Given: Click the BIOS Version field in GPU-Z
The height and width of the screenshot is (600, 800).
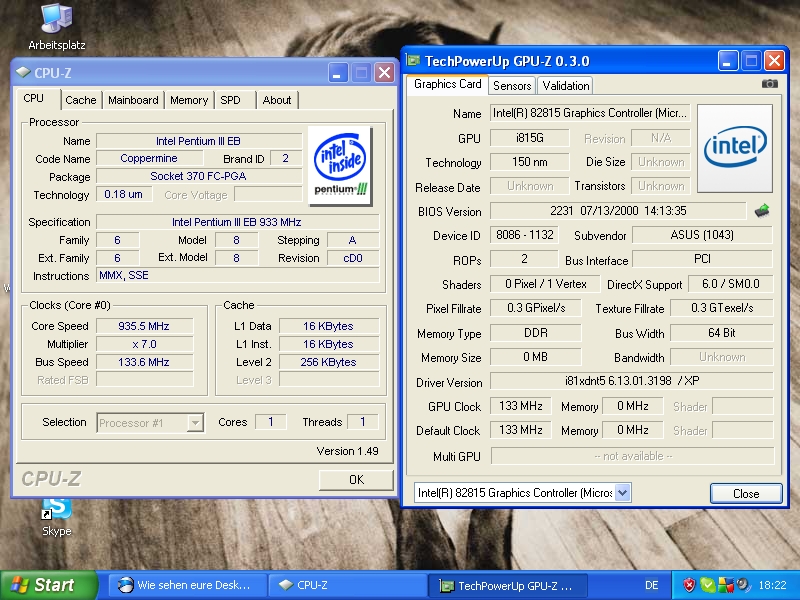Looking at the screenshot, I should (x=618, y=211).
